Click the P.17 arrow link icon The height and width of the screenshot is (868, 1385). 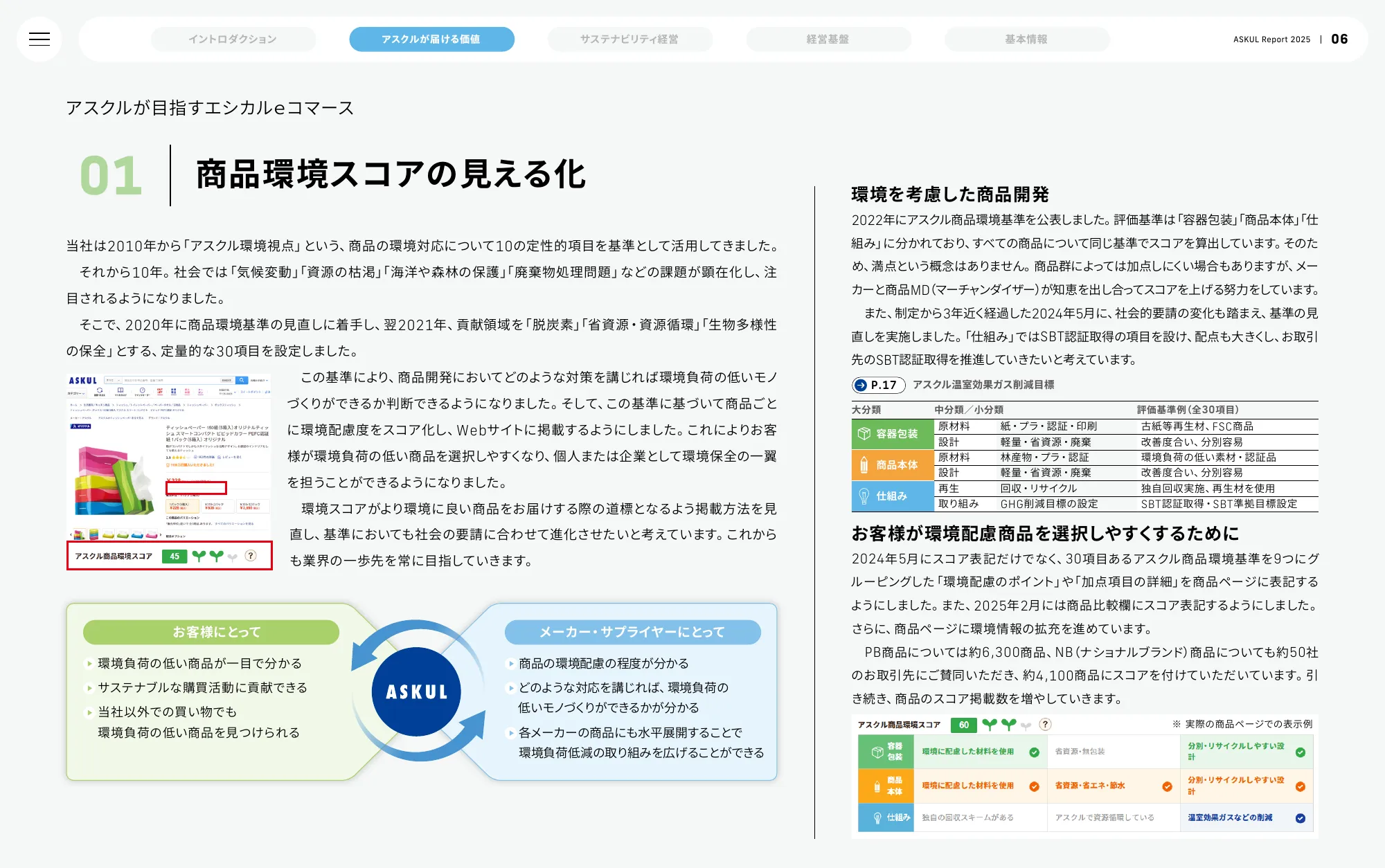861,386
